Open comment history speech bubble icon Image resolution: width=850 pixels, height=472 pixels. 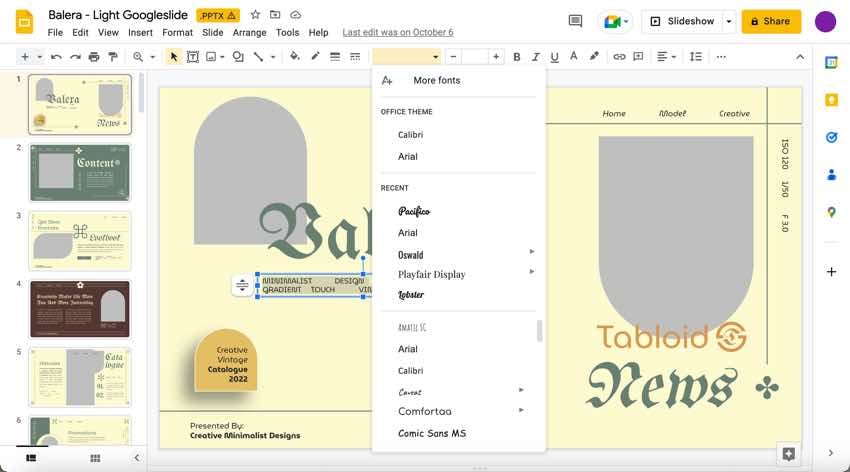coord(575,21)
